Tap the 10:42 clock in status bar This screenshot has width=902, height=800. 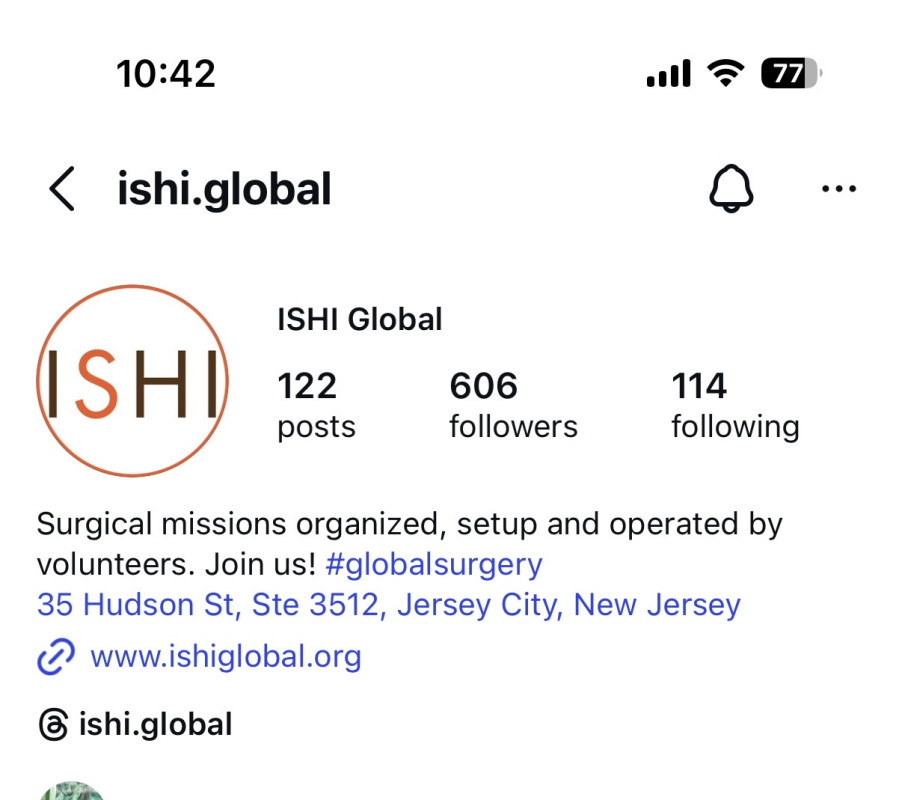[x=166, y=74]
